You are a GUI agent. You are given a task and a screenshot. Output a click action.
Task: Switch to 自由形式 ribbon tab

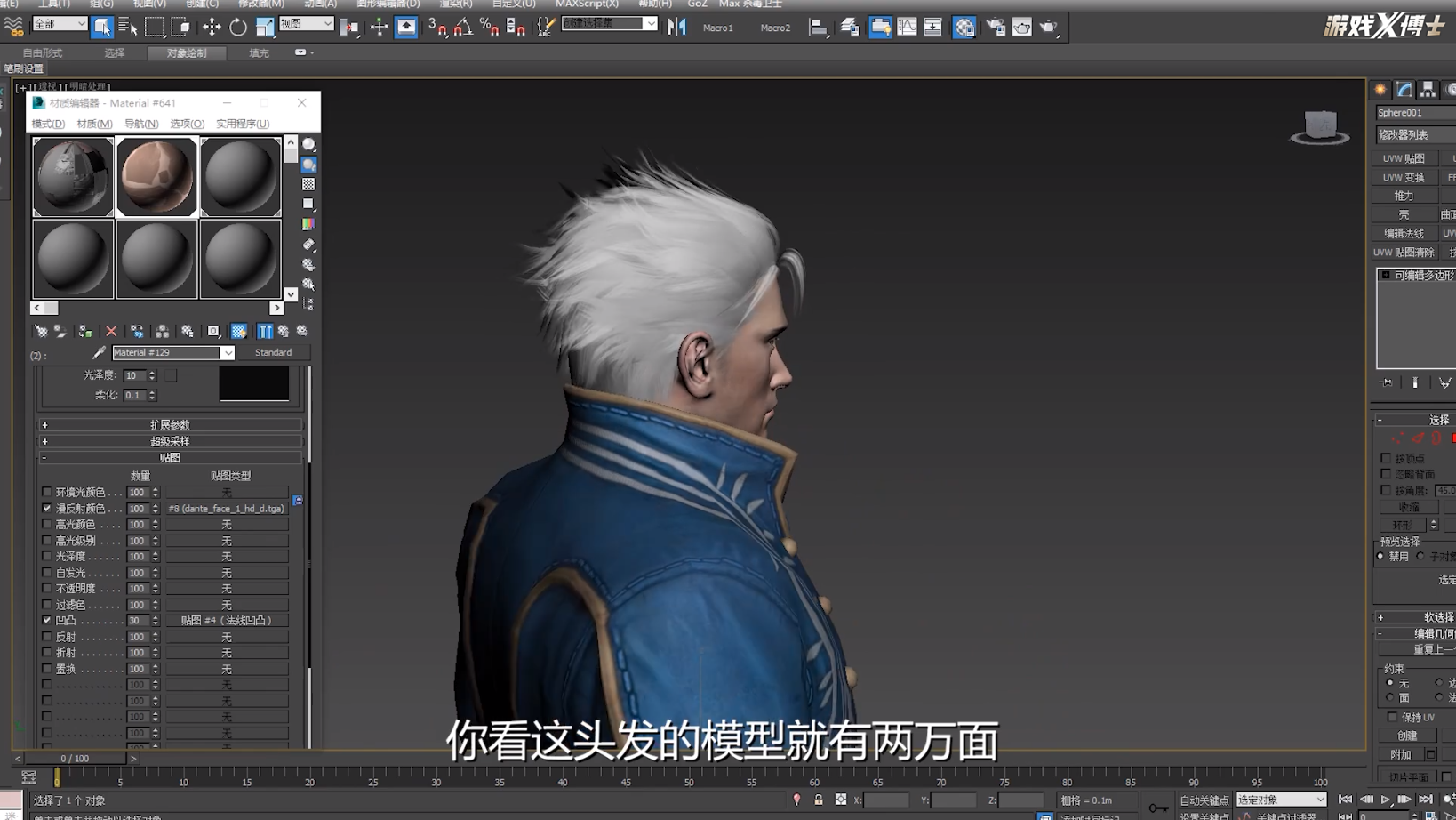pos(43,53)
